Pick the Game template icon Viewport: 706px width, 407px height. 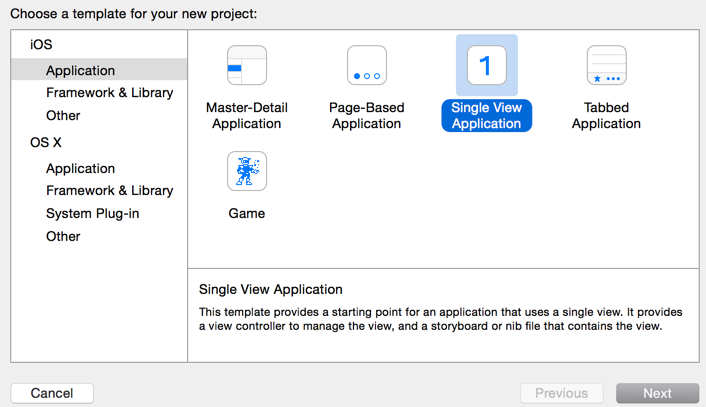247,171
